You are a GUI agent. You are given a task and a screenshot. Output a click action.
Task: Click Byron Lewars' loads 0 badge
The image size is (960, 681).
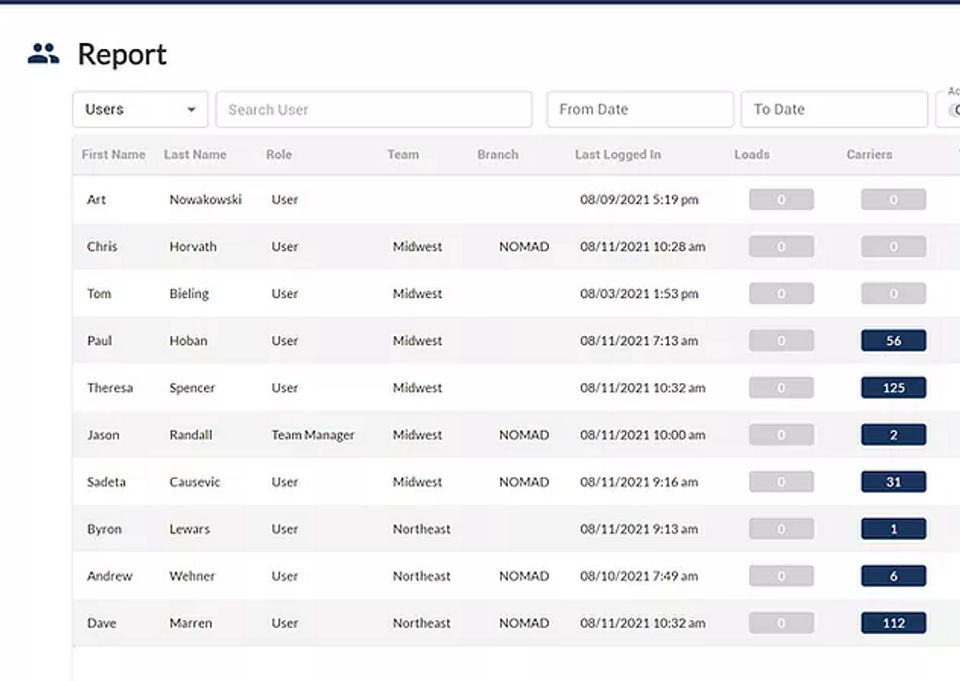(x=781, y=529)
